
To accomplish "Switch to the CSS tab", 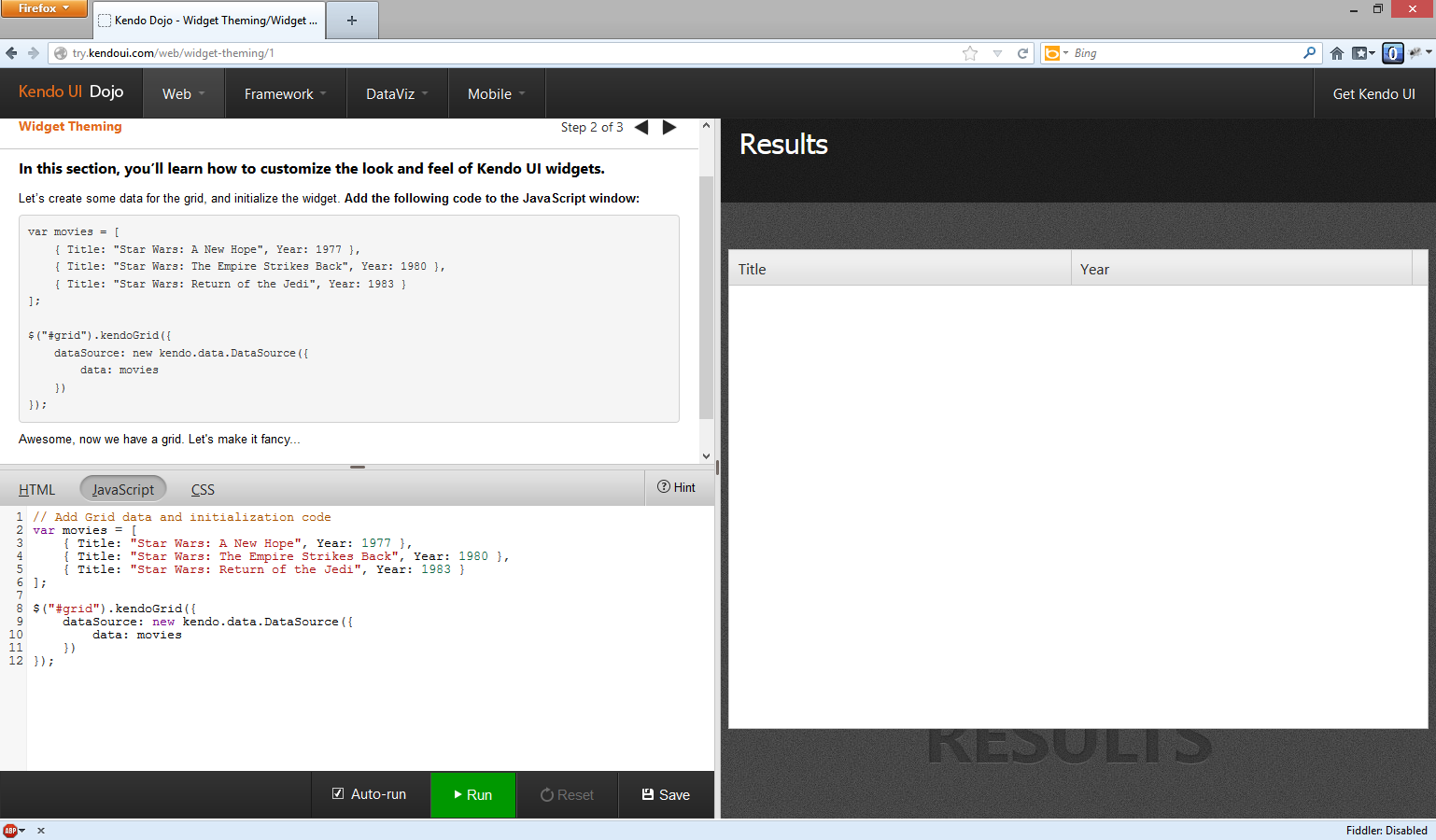I will coord(203,490).
